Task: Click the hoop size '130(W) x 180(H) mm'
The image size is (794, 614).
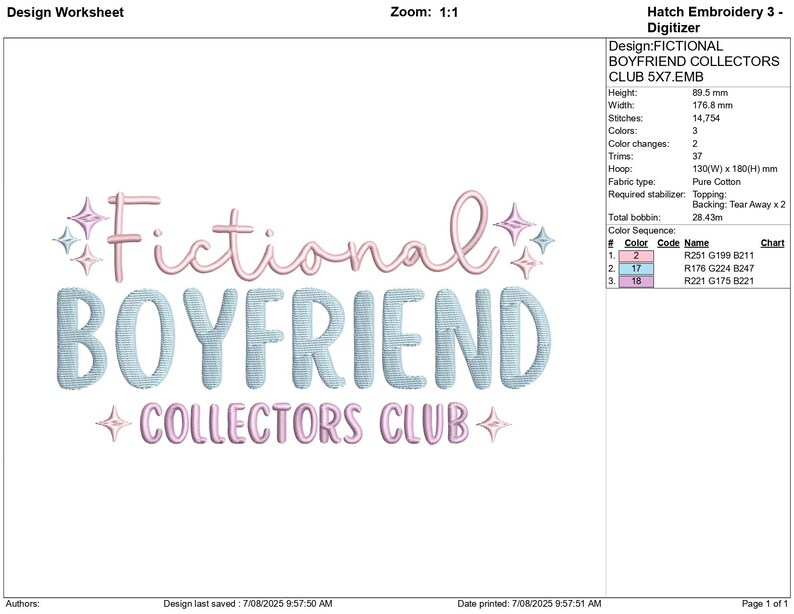Action: click(735, 169)
